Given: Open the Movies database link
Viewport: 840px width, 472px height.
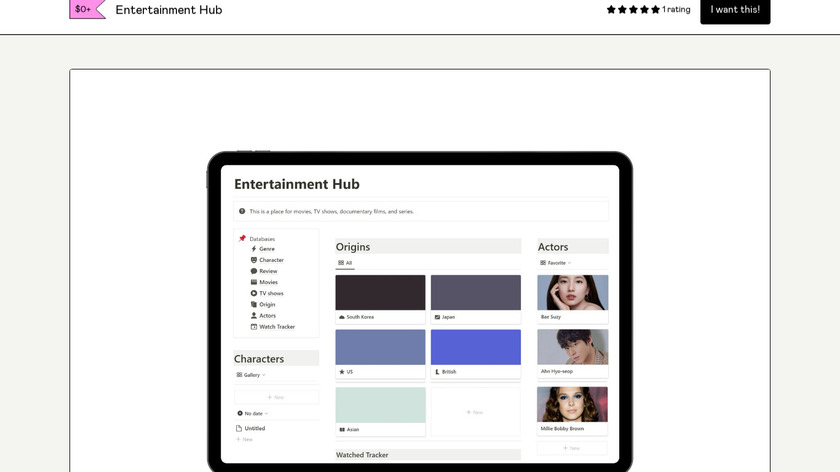Looking at the screenshot, I should [268, 282].
